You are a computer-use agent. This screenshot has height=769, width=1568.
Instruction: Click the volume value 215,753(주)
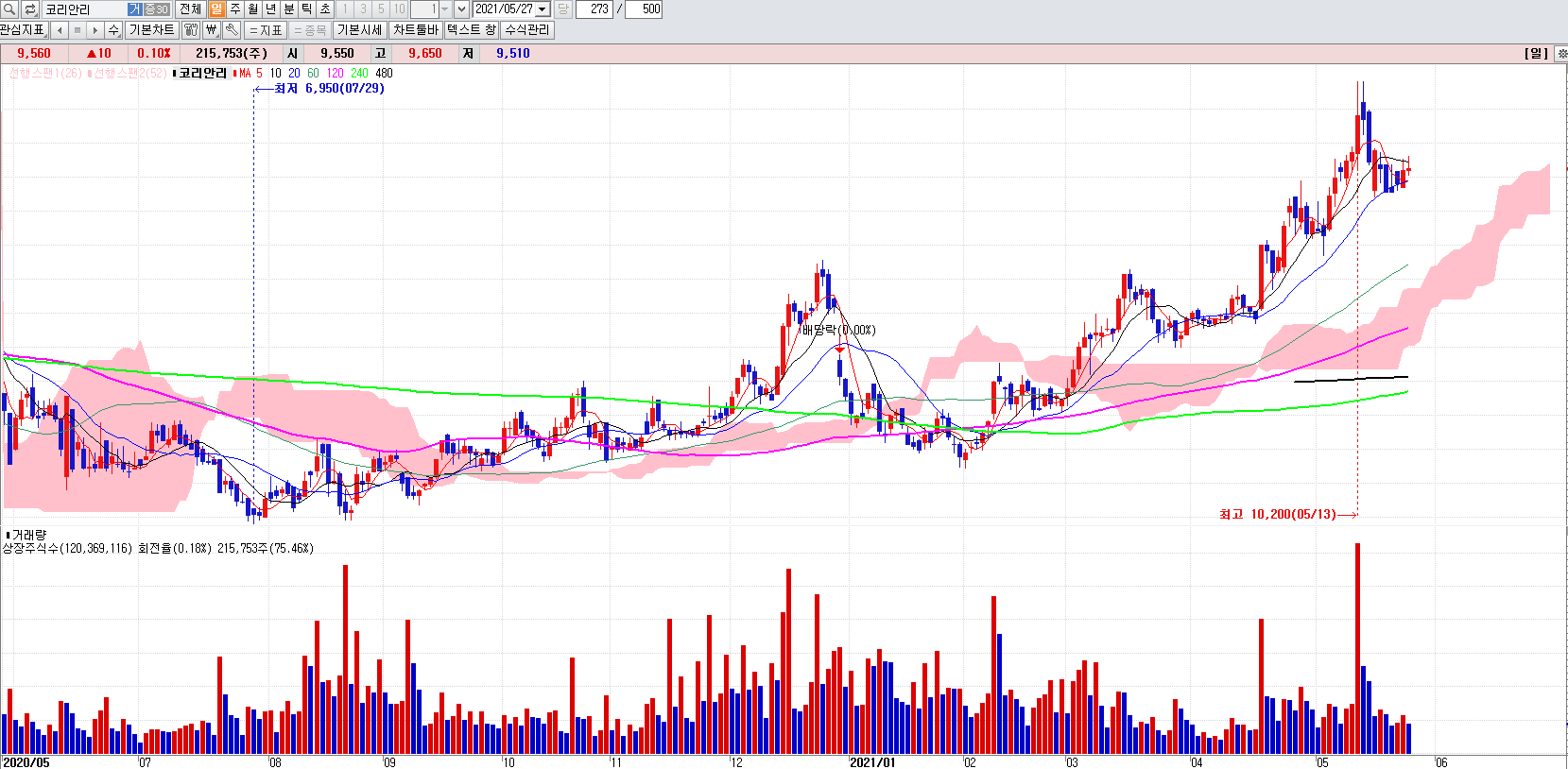click(232, 54)
